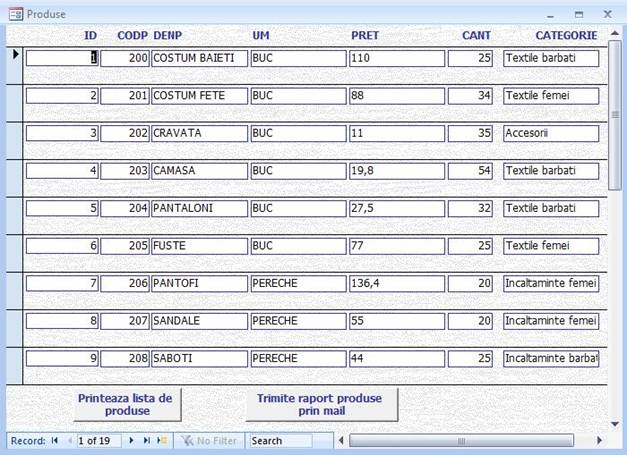
Task: Click the PRET field showing 88
Action: 397,96
